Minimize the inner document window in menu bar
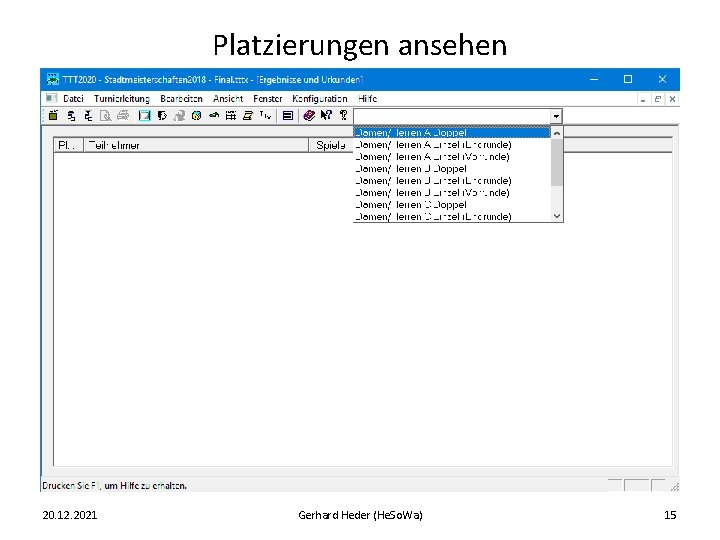The width and height of the screenshot is (720, 540). tap(643, 99)
